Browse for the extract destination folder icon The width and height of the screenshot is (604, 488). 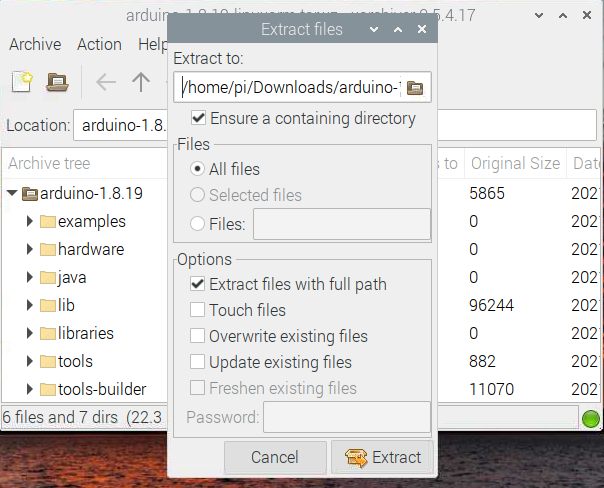[415, 87]
